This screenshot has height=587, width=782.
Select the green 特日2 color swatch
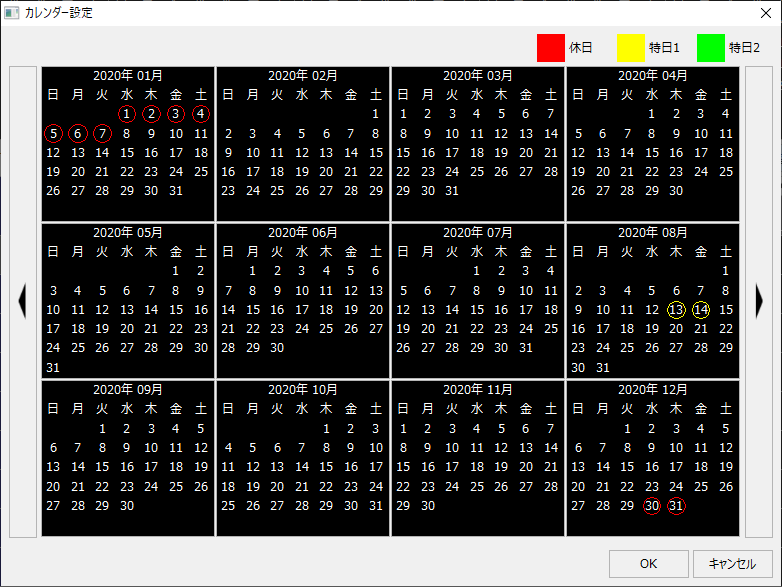[x=711, y=48]
